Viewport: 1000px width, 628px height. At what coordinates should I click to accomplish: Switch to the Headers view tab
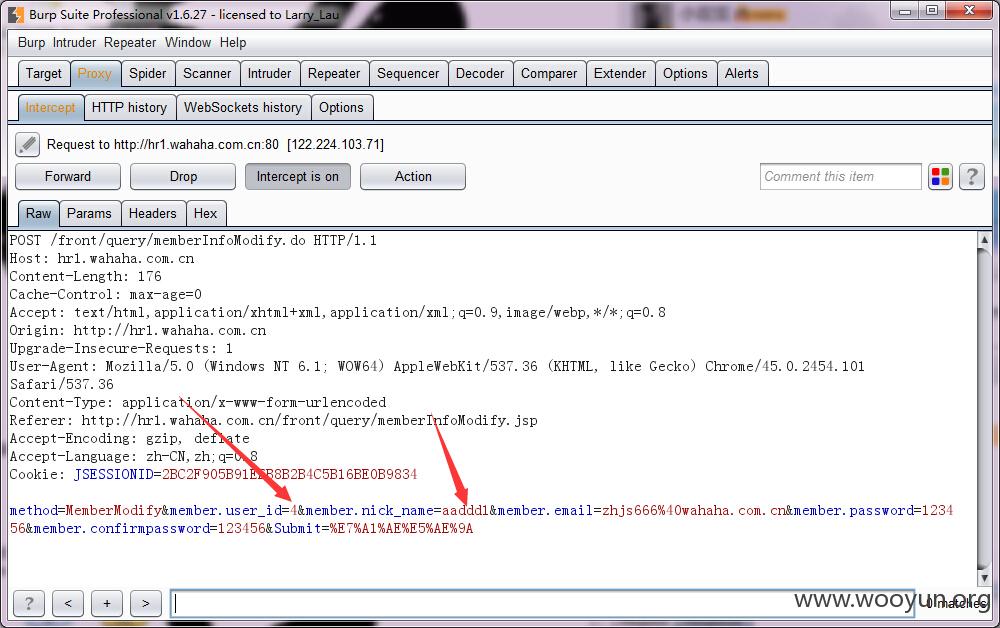tap(152, 214)
